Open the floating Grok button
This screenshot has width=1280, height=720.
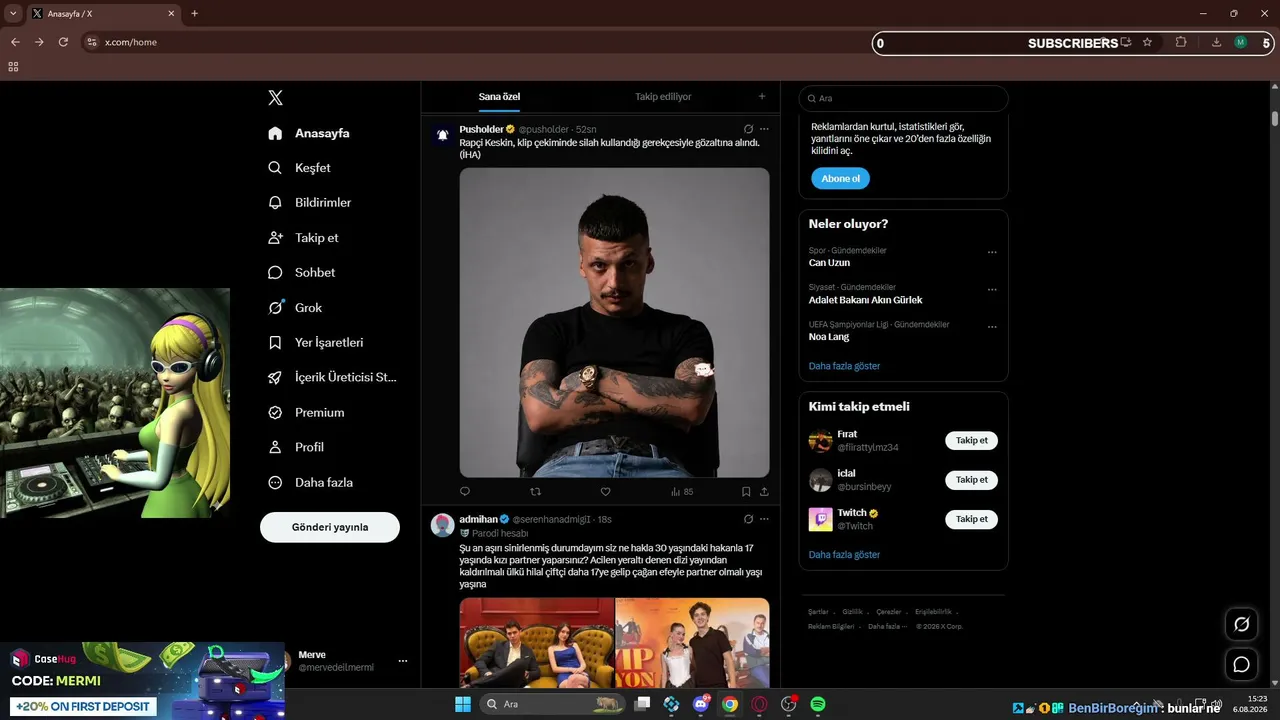1242,624
